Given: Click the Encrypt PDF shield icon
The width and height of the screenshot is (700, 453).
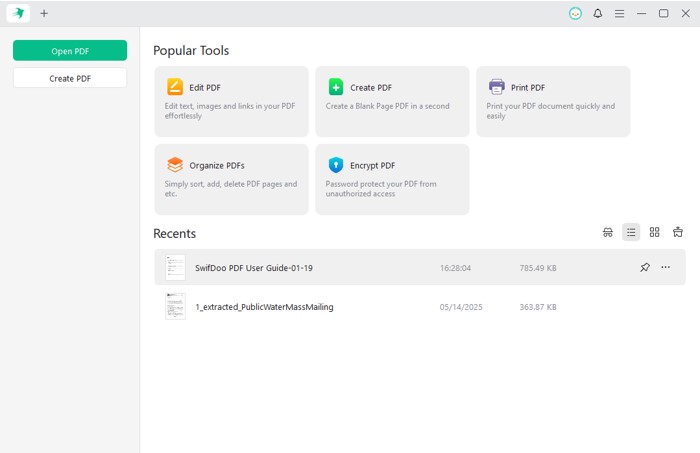Looking at the screenshot, I should (x=336, y=165).
